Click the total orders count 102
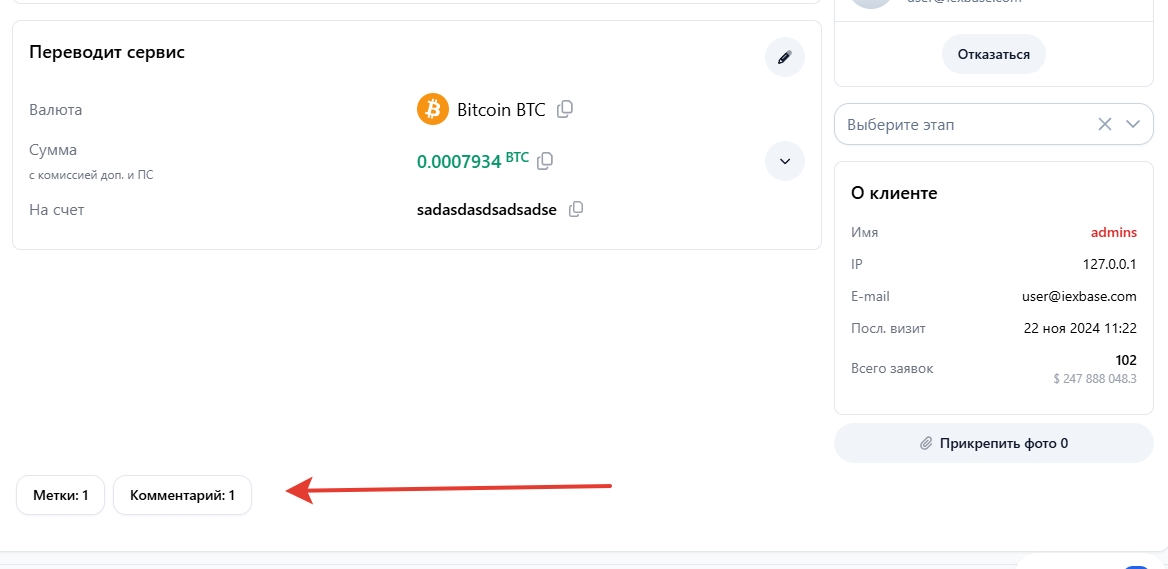Screen dimensions: 1168x569 1126,360
